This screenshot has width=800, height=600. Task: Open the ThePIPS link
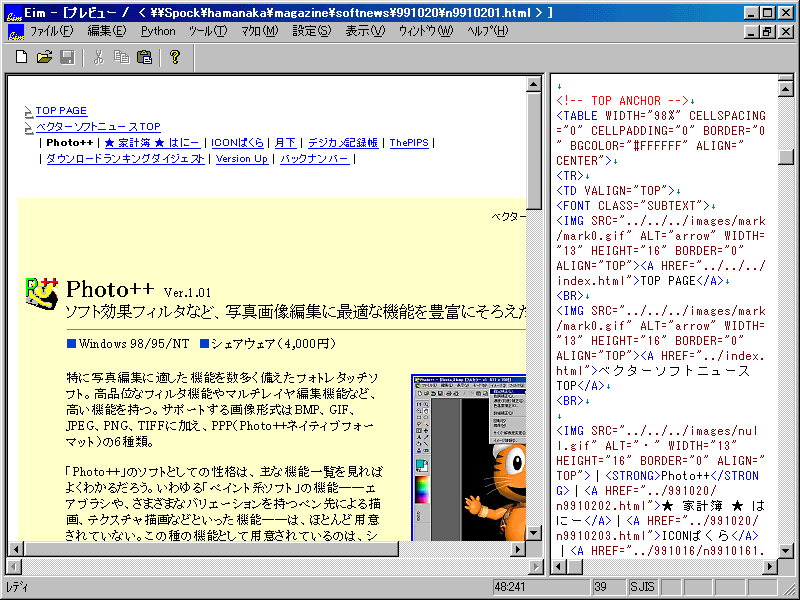[409, 143]
